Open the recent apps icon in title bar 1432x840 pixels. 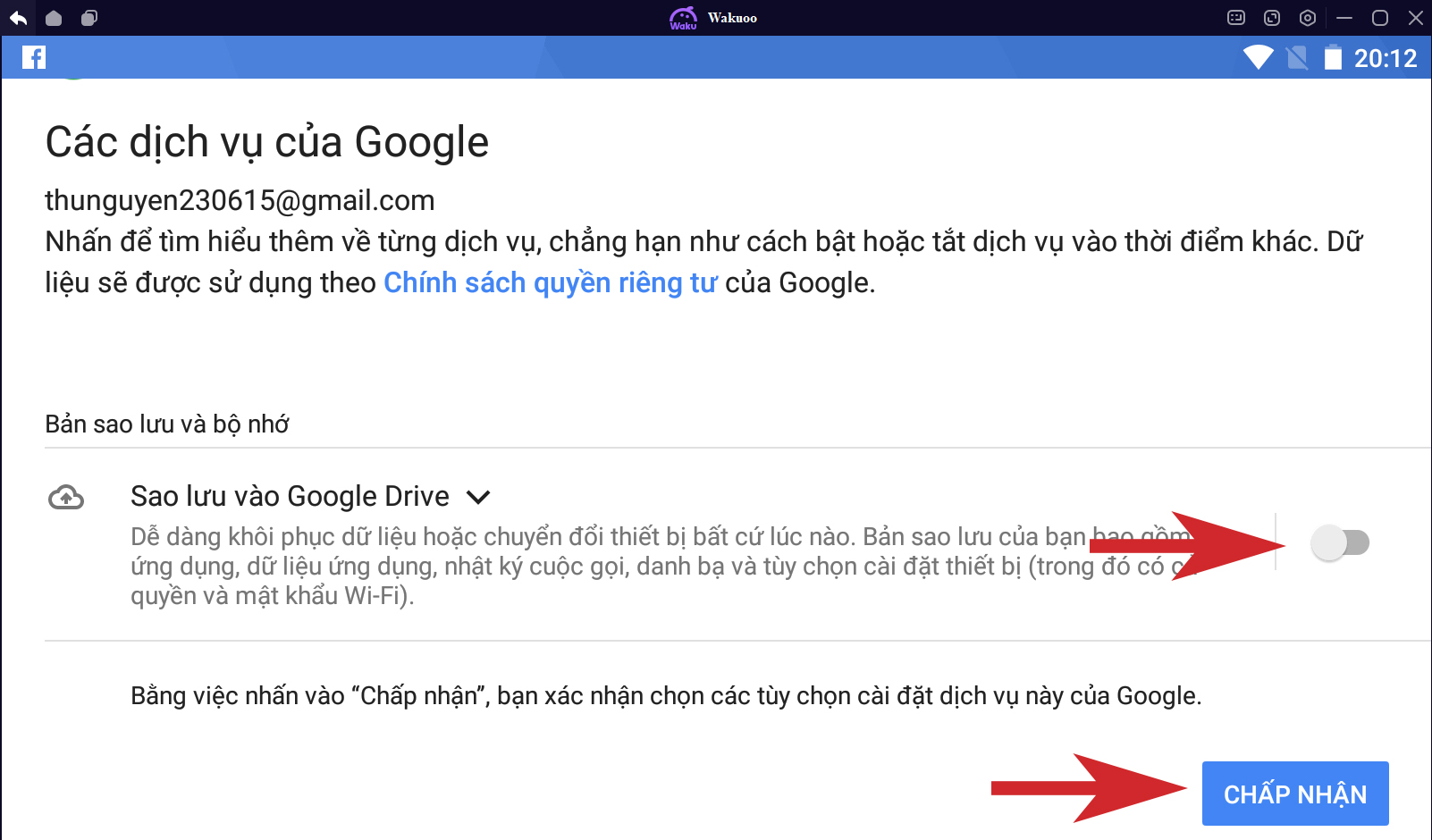click(88, 18)
